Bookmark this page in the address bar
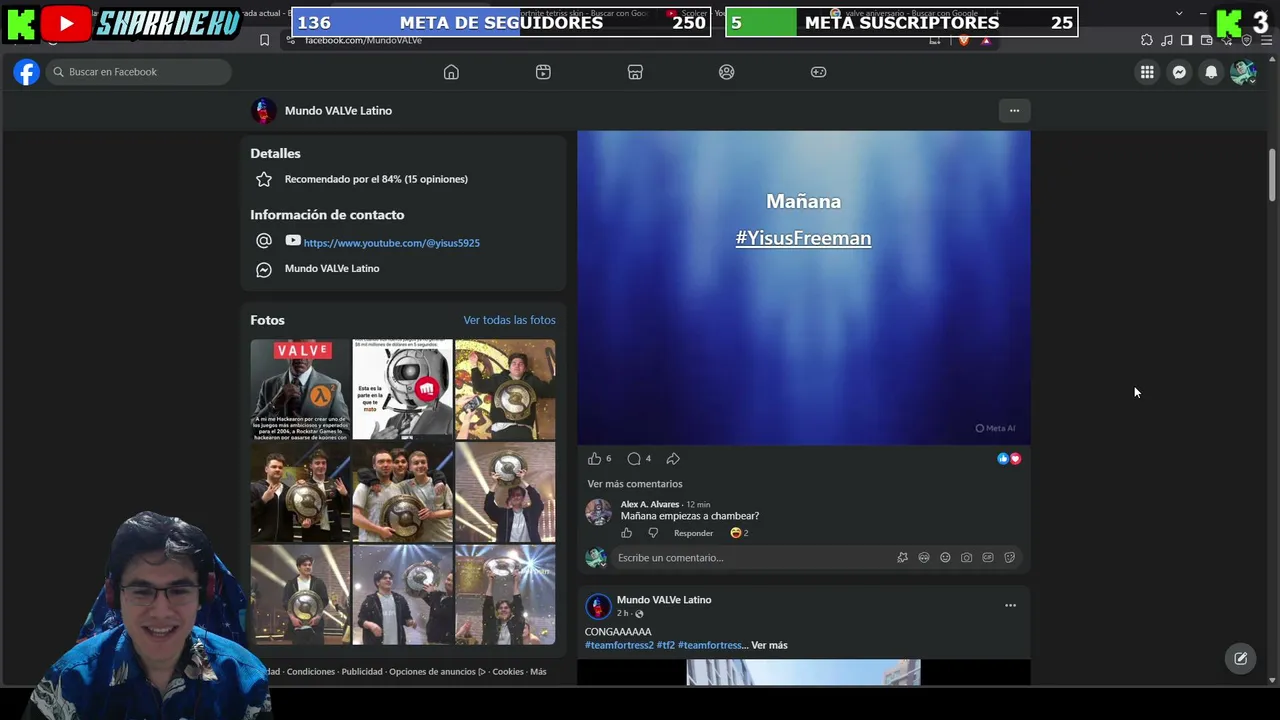 (x=264, y=40)
